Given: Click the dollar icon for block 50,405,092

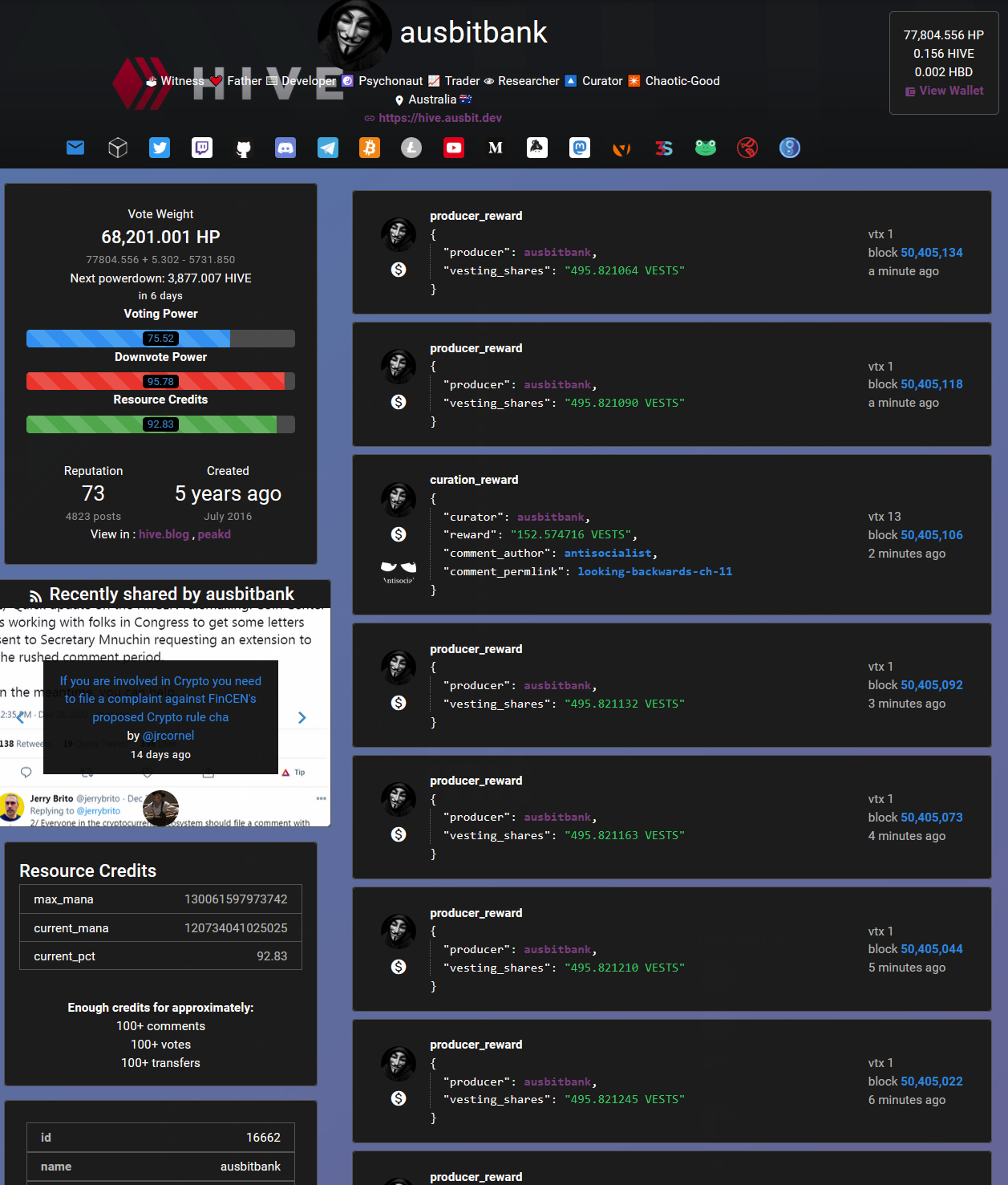Looking at the screenshot, I should coord(399,703).
